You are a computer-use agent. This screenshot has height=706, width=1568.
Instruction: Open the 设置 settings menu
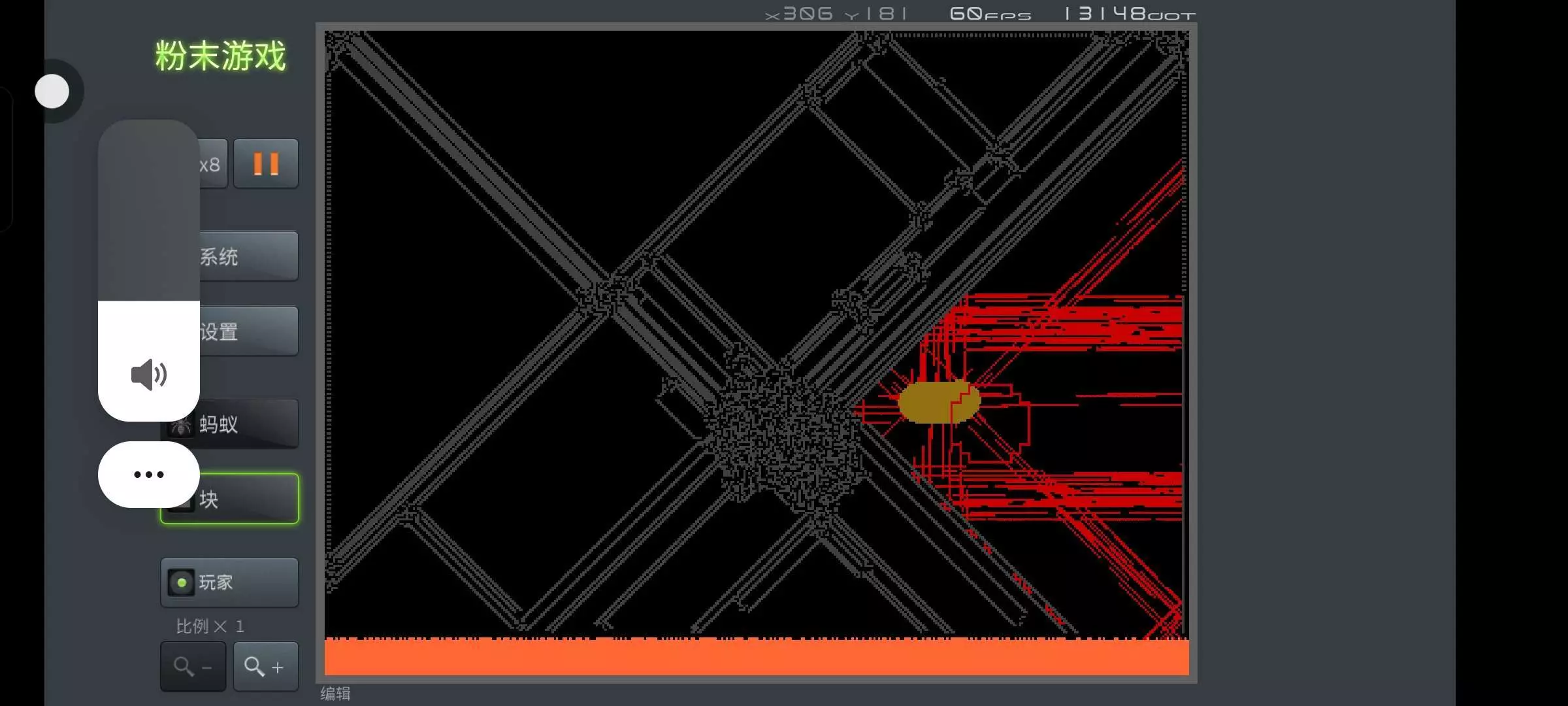tap(248, 331)
